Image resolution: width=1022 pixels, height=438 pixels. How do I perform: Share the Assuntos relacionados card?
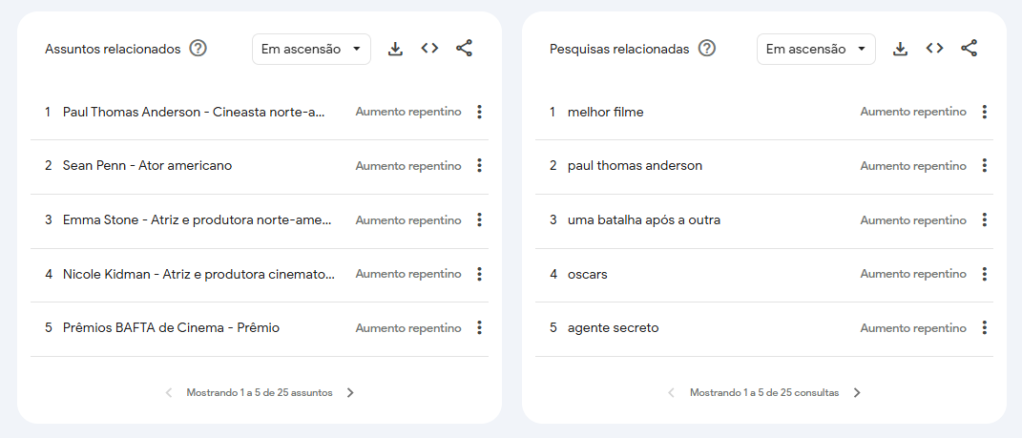pos(464,49)
